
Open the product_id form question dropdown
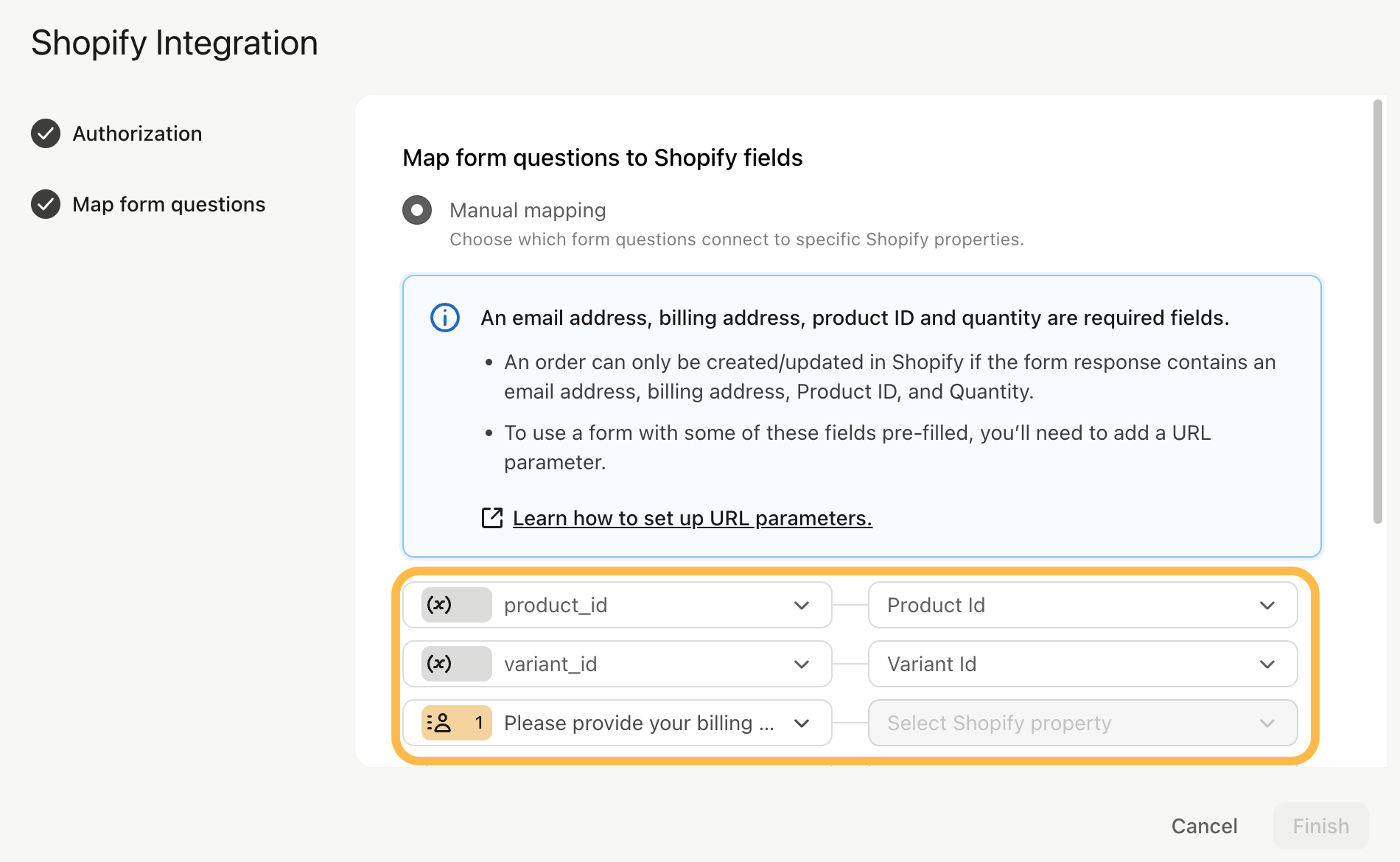tap(617, 605)
